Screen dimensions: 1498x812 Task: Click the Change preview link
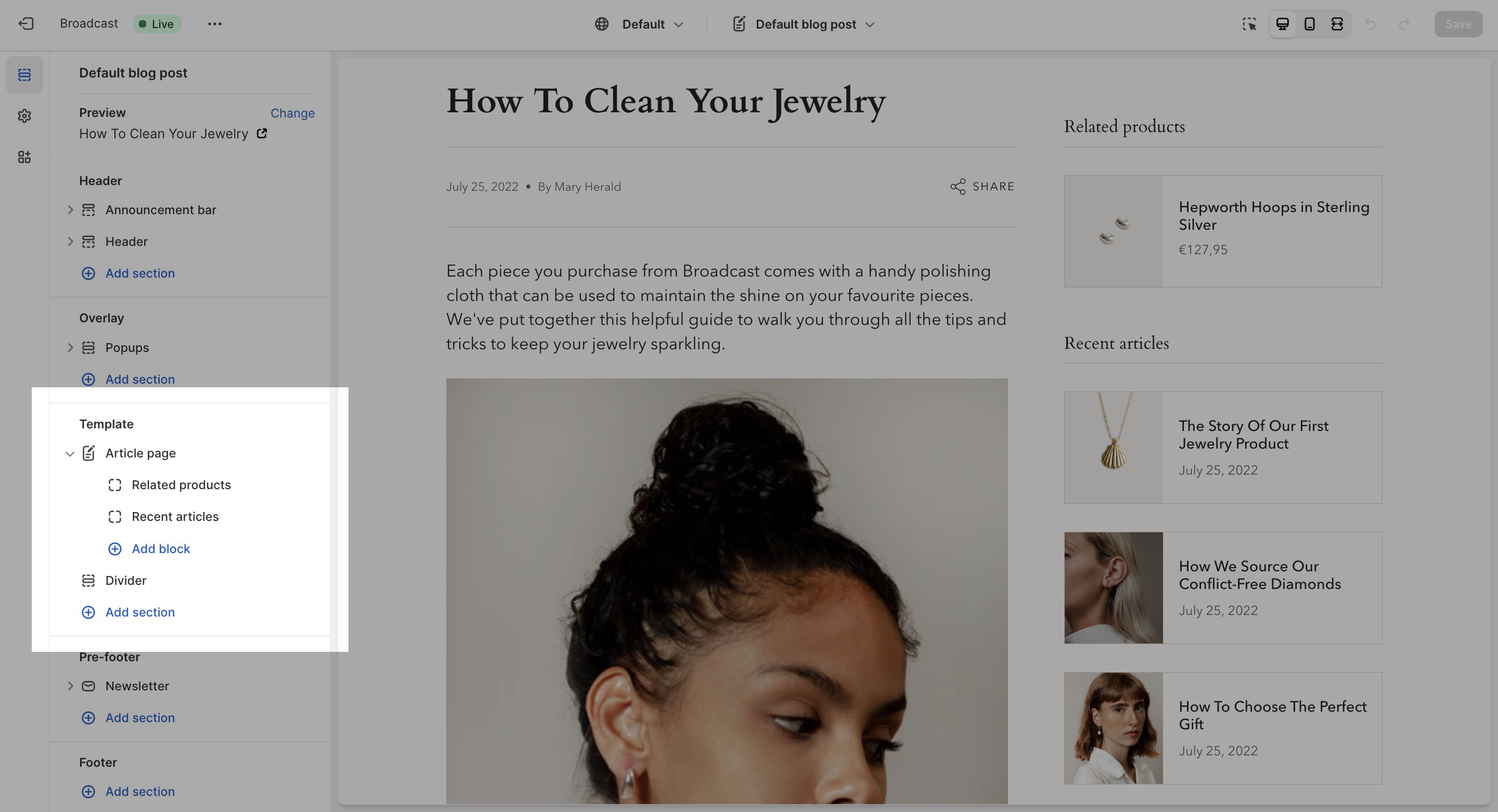pyautogui.click(x=292, y=113)
